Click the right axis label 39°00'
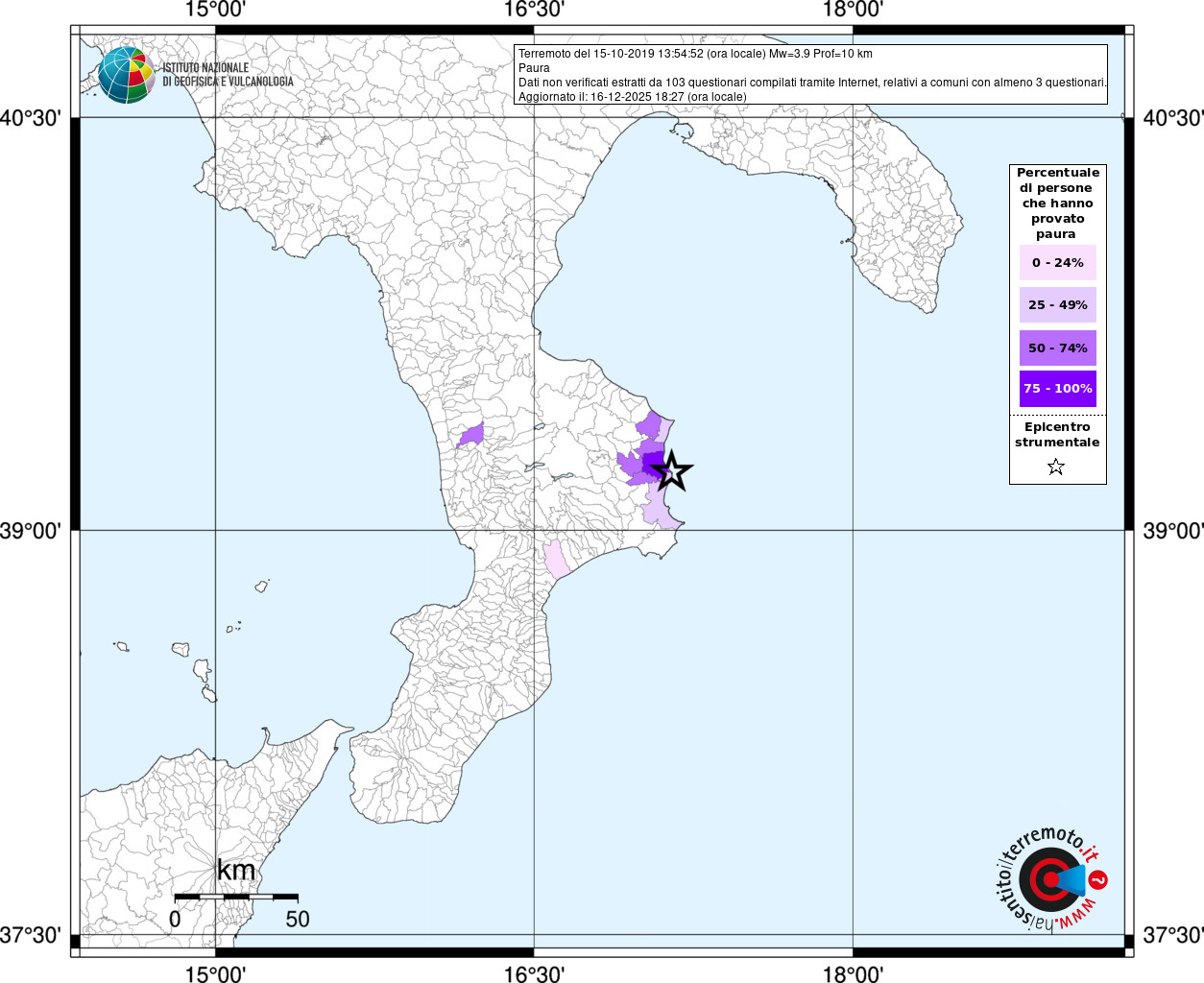 pyautogui.click(x=1172, y=530)
